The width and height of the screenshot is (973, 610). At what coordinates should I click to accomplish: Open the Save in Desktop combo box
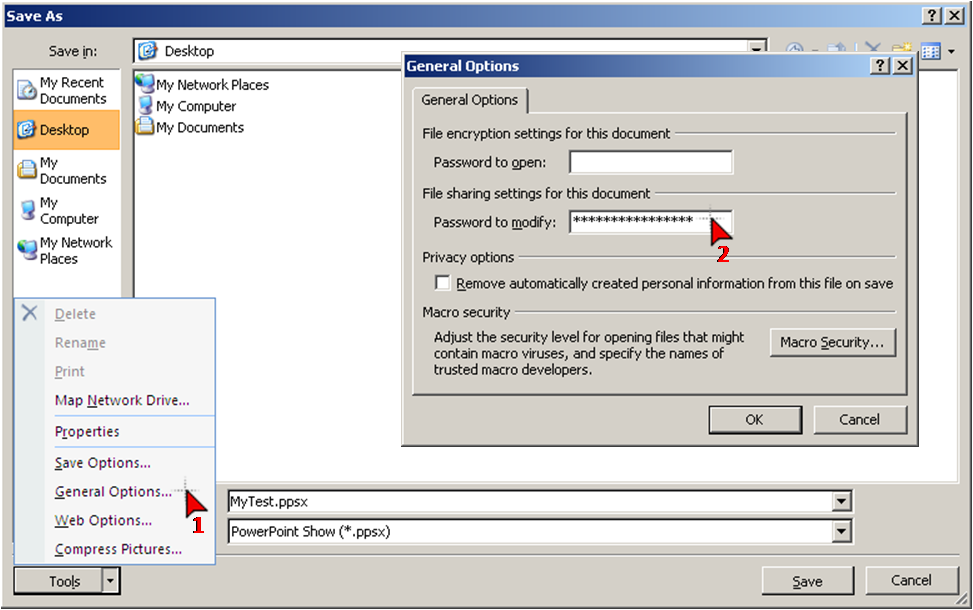point(450,51)
